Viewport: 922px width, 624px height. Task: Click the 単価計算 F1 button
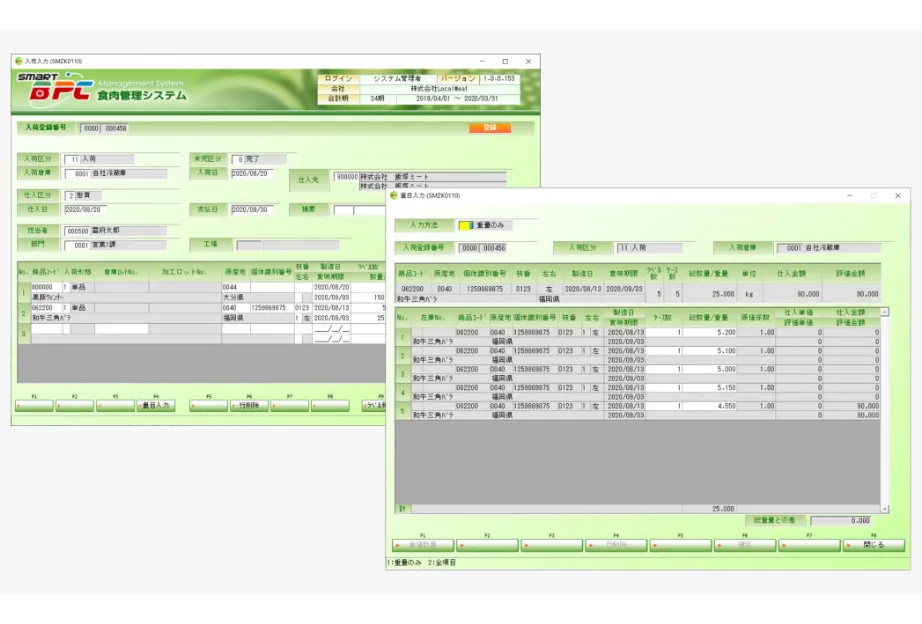(x=423, y=545)
